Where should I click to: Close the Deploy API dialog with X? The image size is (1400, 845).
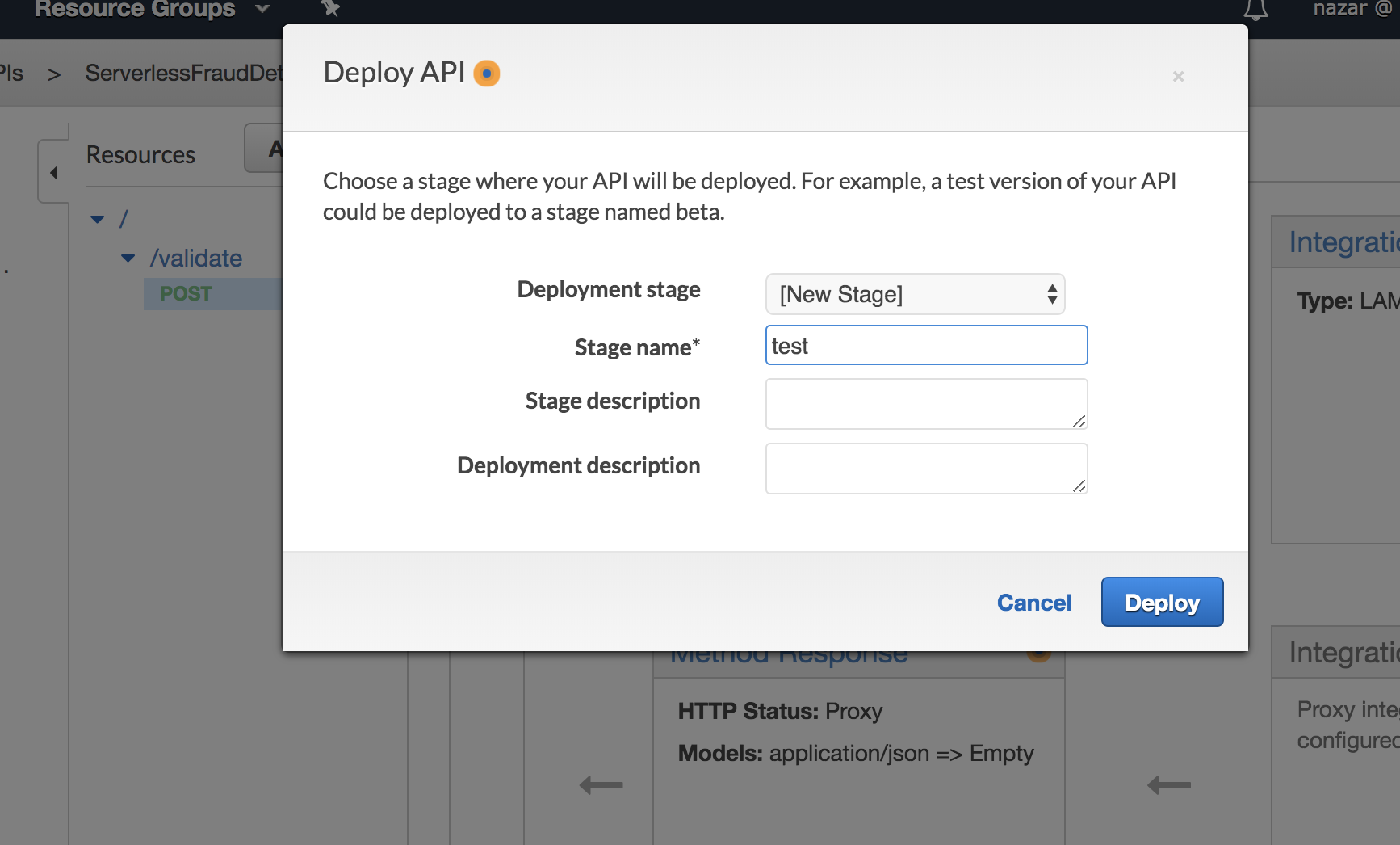(1178, 76)
